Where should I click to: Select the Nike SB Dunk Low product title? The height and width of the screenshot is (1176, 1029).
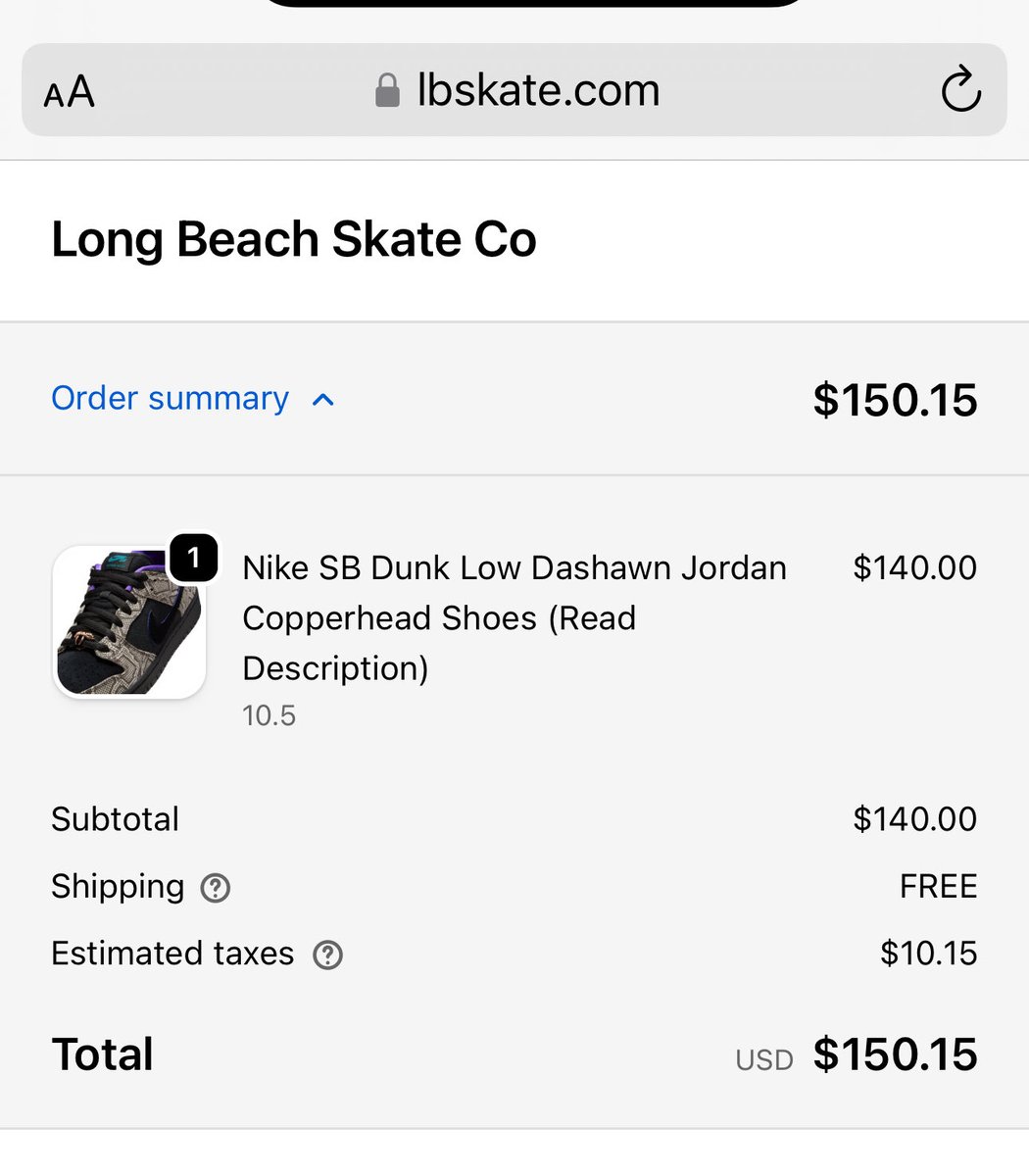click(514, 617)
